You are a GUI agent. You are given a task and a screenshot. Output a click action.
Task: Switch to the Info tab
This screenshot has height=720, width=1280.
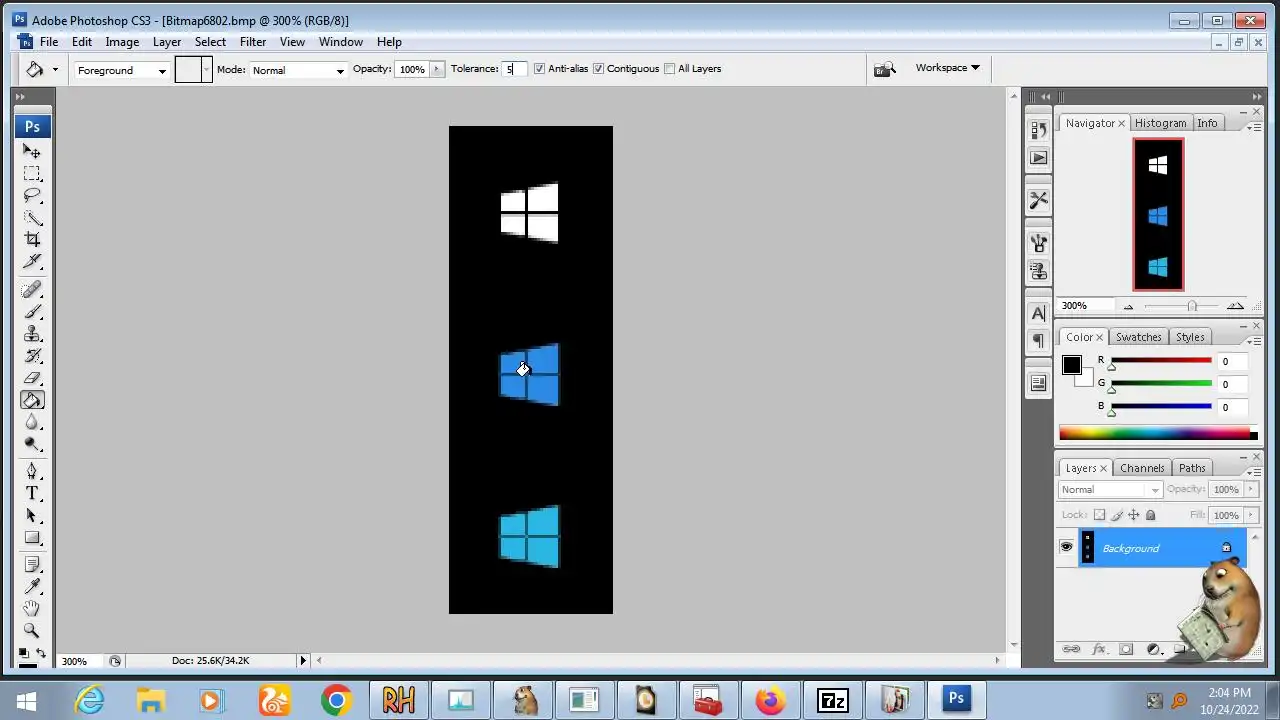pyautogui.click(x=1207, y=123)
